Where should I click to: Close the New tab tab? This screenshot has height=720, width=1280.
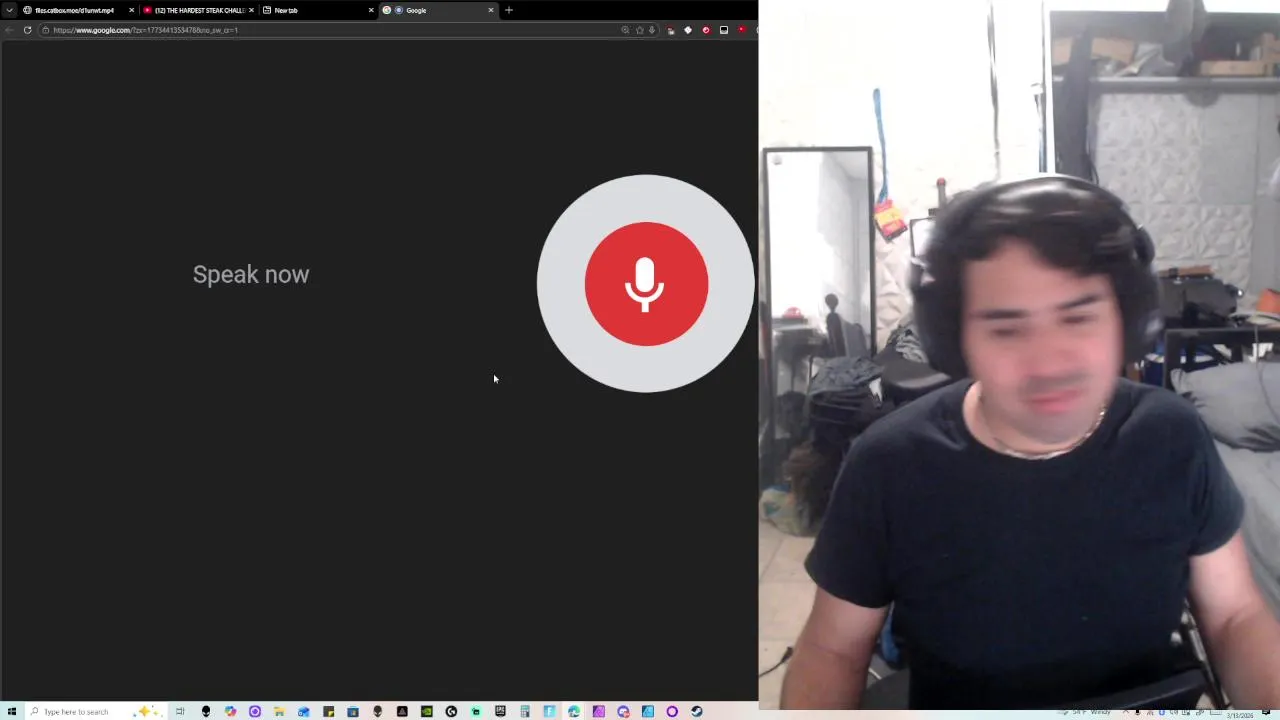point(371,10)
